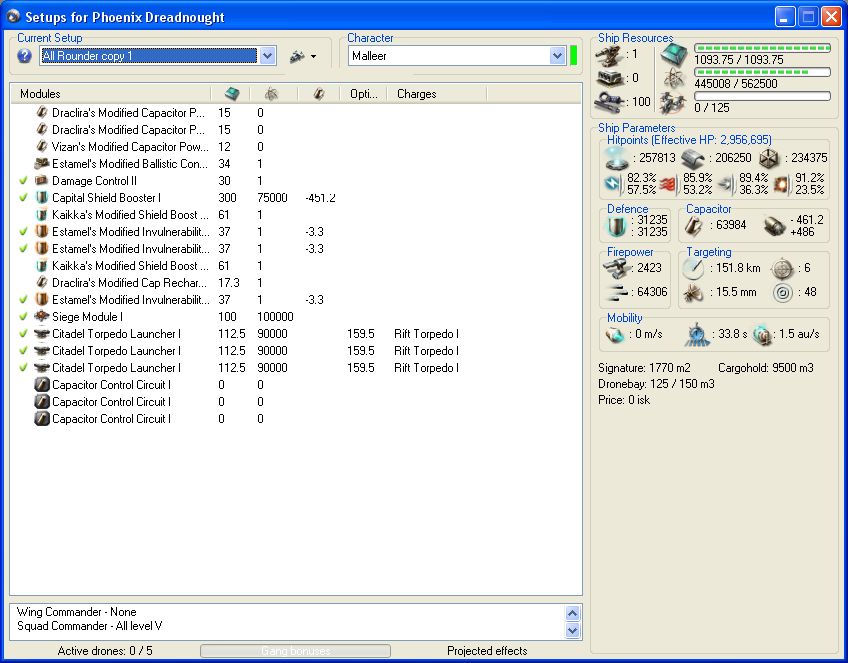The height and width of the screenshot is (663, 848).
Task: Click the capacitor column header icon
Action: point(319,94)
